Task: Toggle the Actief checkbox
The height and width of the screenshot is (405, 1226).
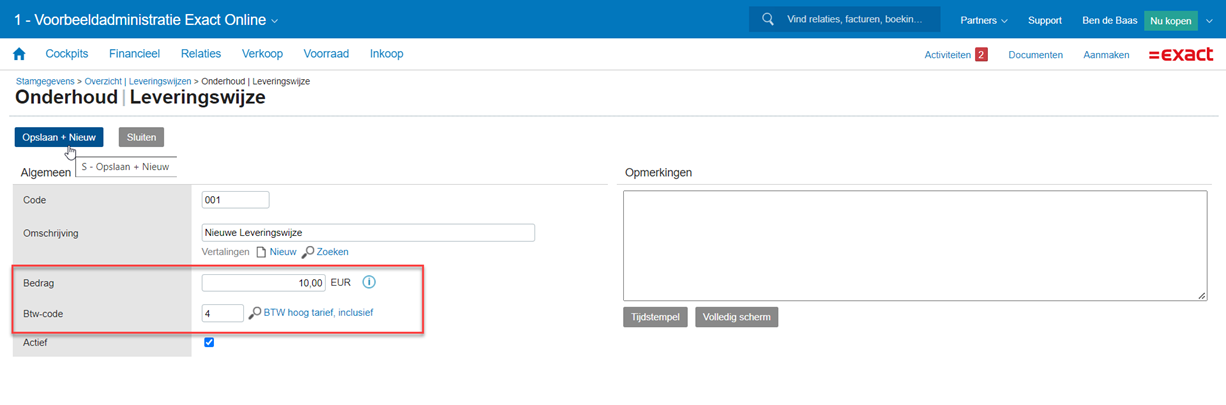Action: click(209, 342)
